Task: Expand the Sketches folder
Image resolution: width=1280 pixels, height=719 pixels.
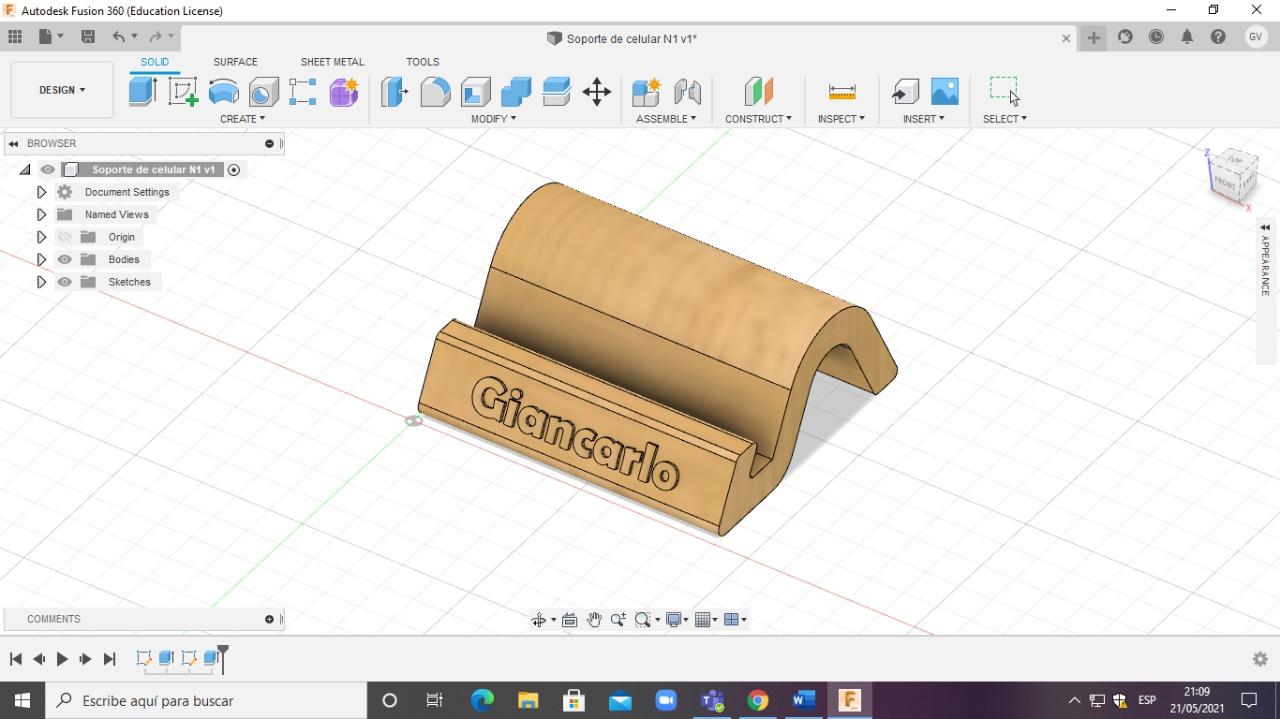Action: pos(41,282)
